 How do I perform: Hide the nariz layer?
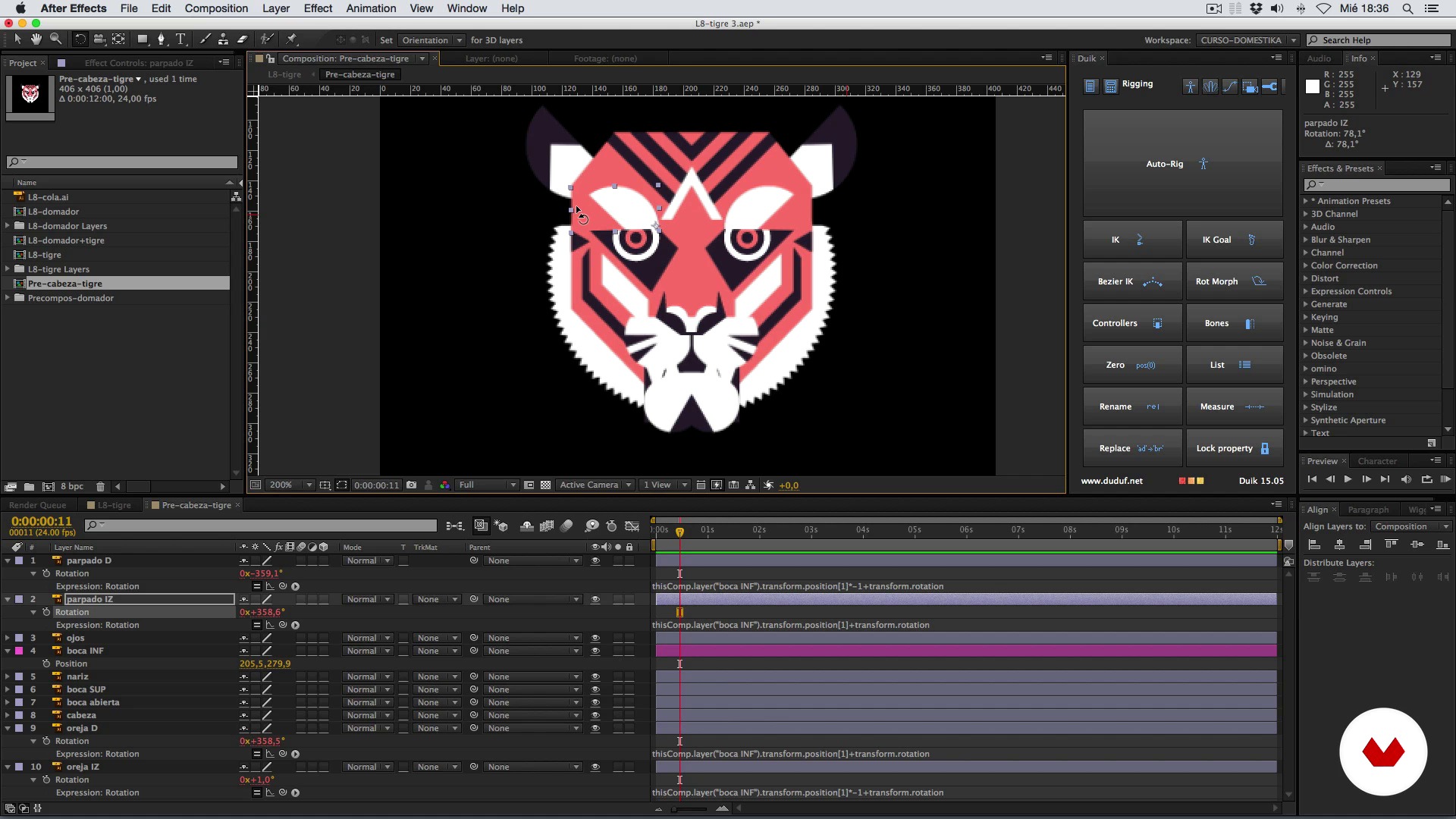coord(595,677)
